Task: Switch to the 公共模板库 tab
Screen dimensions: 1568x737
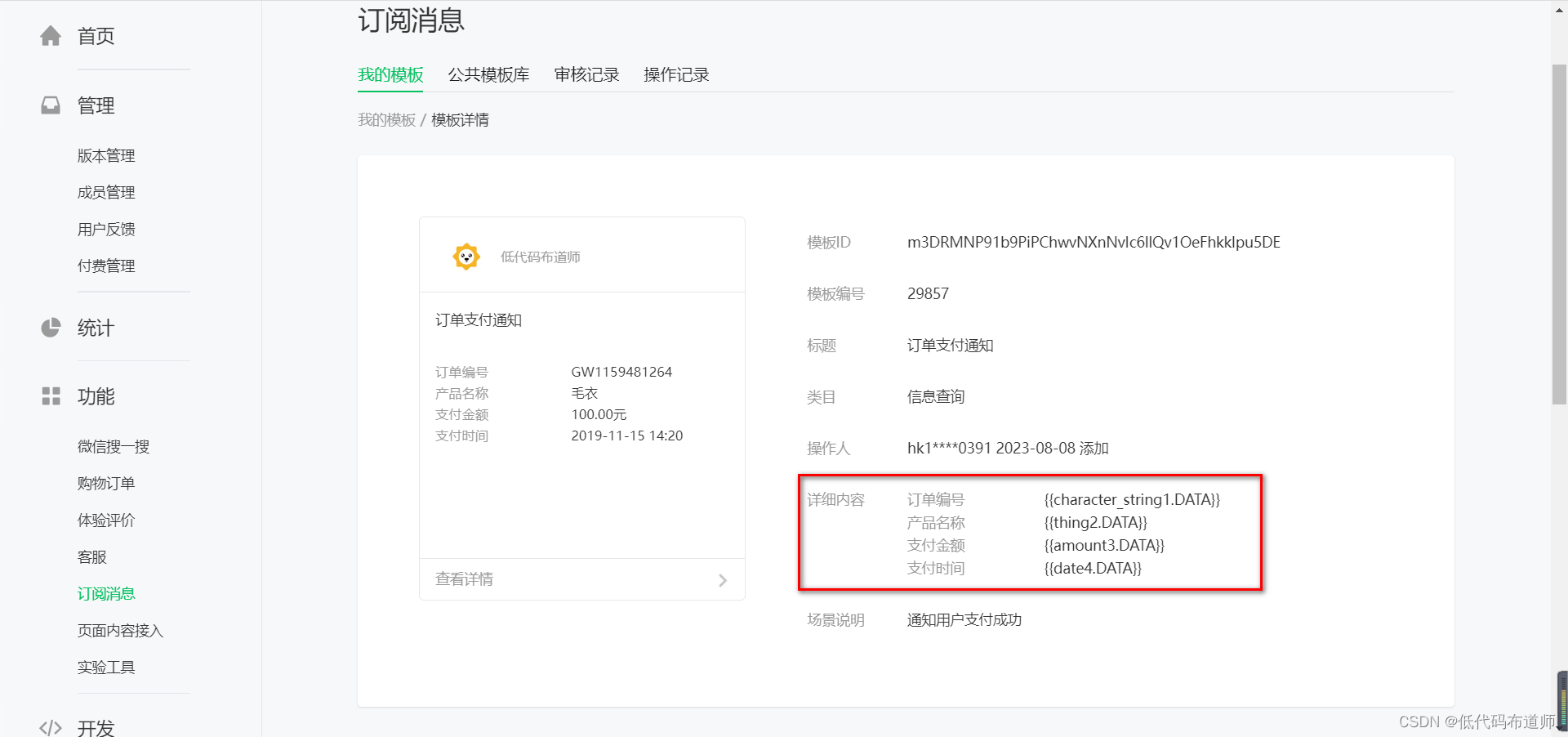Action: (488, 74)
